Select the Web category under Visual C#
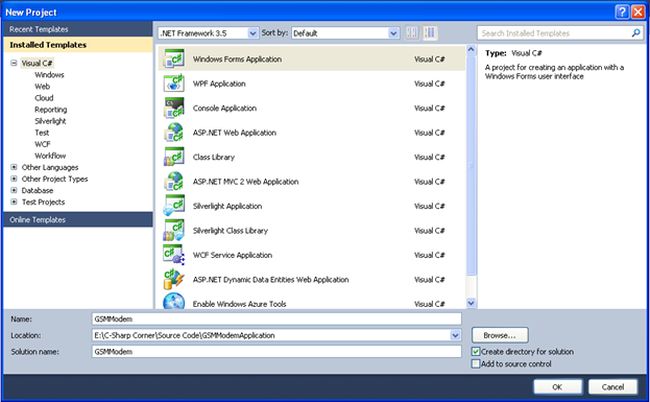This screenshot has height=402, width=650. coord(42,86)
